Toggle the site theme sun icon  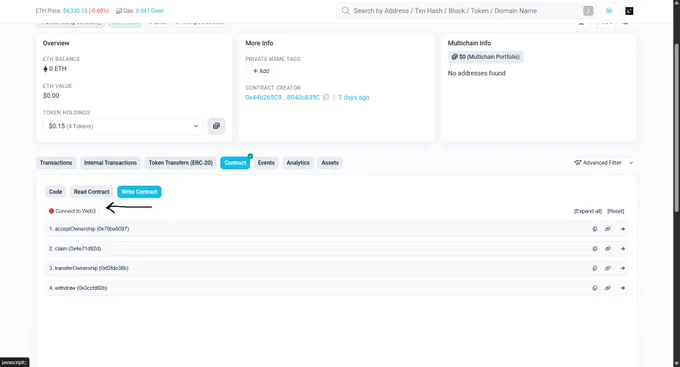pos(609,11)
